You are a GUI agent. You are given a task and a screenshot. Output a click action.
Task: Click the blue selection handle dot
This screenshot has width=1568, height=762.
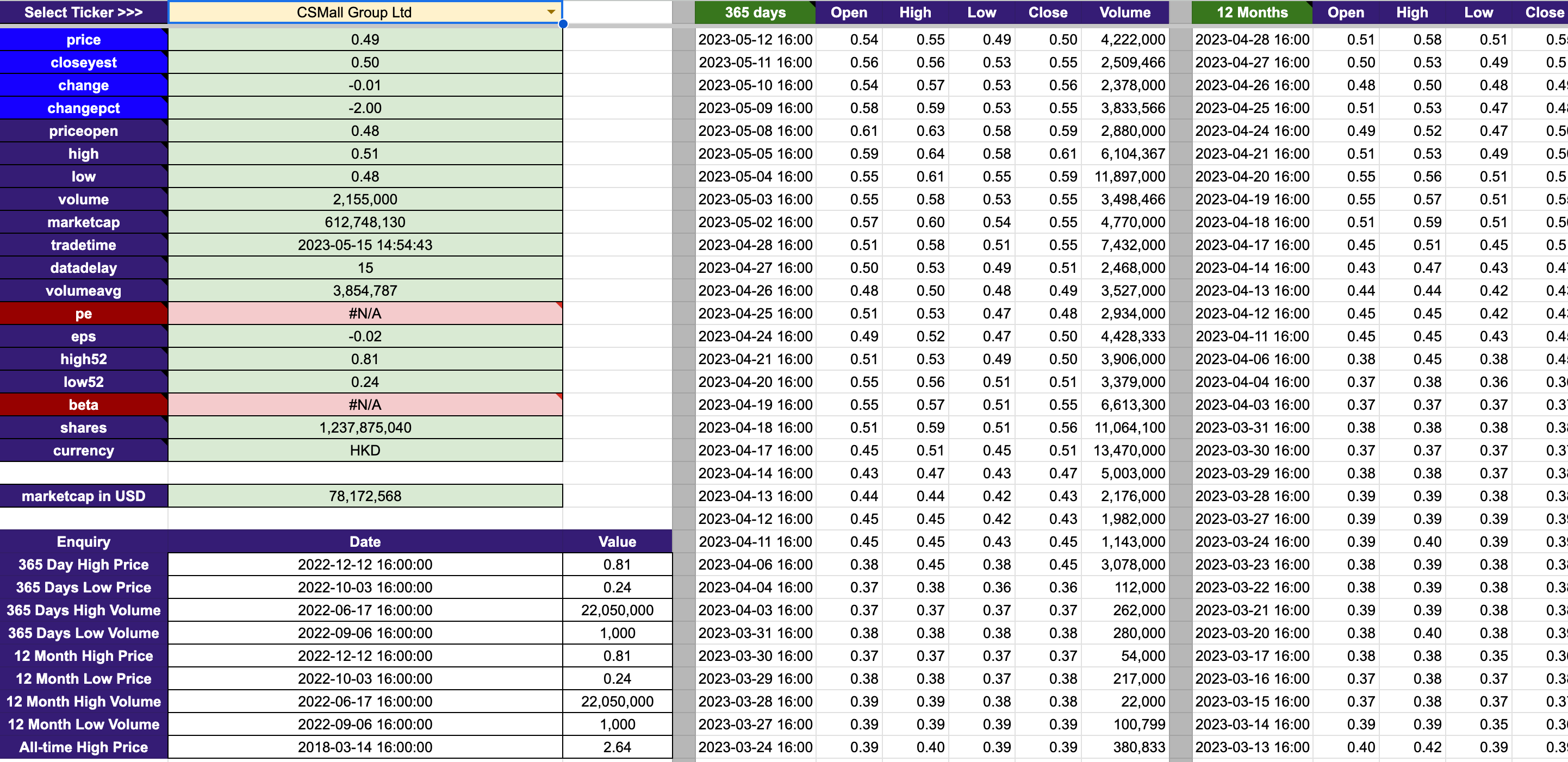pos(563,24)
